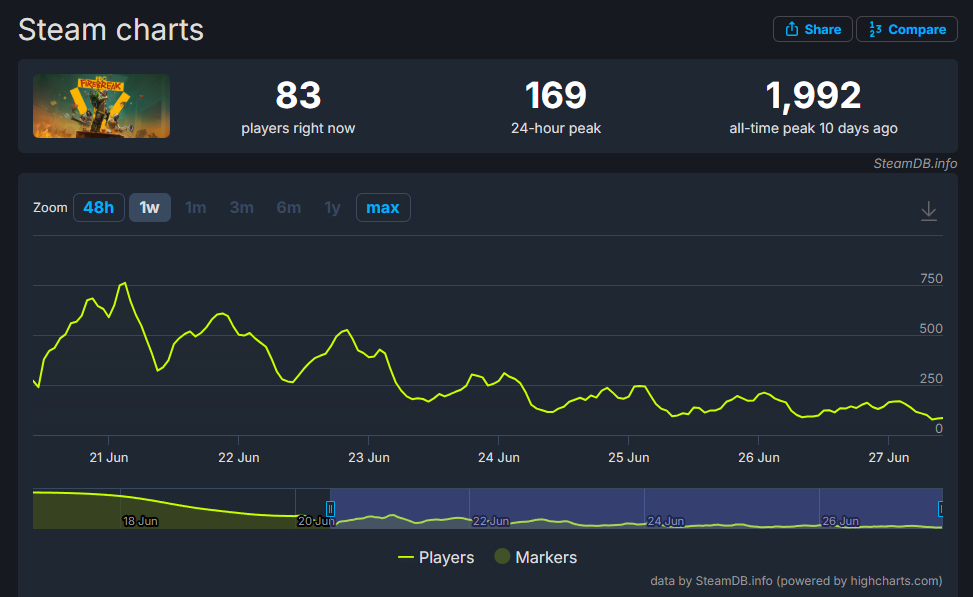Click the Share button

(x=812, y=29)
